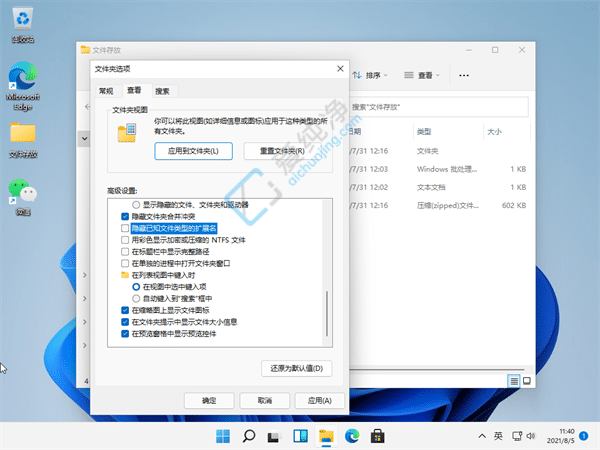600x450 pixels.
Task: Click 重置文件夹(R) button
Action: coord(282,151)
